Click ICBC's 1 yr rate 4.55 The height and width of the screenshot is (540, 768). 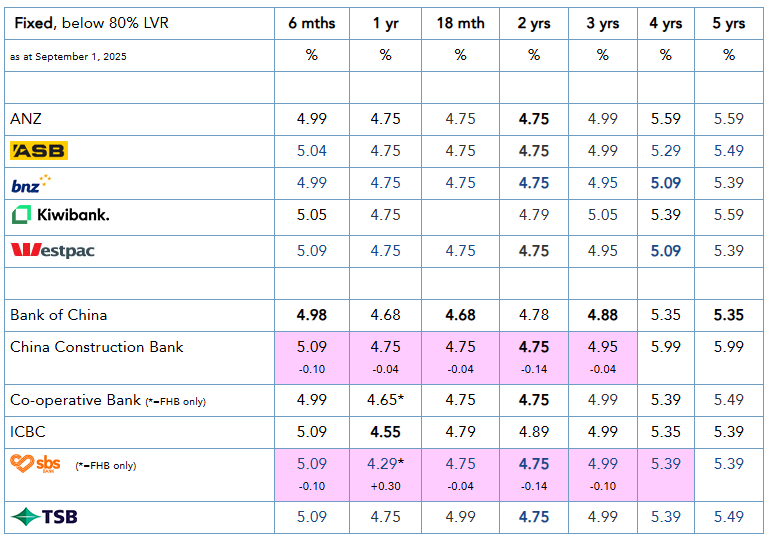tap(385, 432)
